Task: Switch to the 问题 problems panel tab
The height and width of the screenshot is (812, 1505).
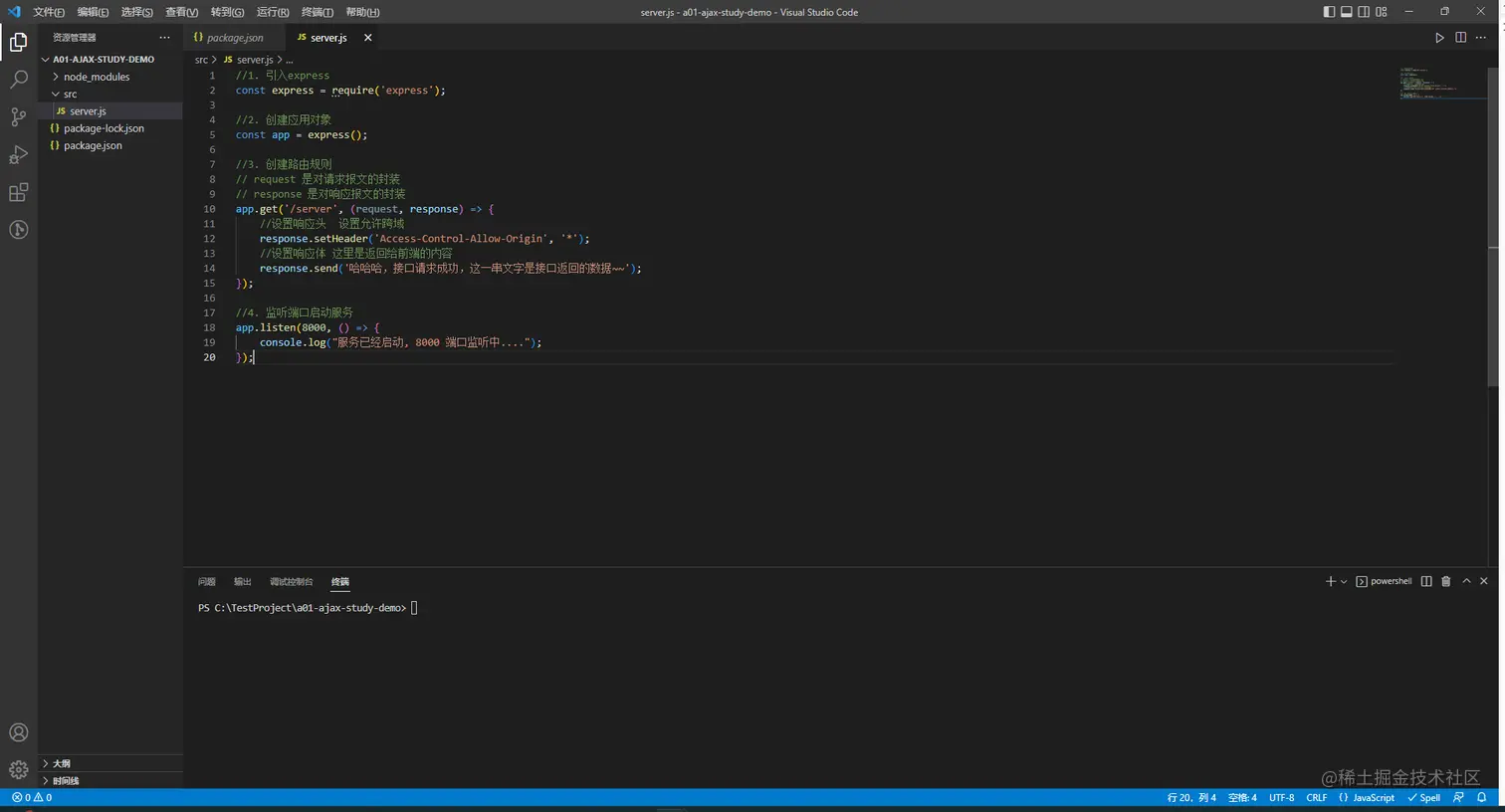Action: [x=206, y=582]
